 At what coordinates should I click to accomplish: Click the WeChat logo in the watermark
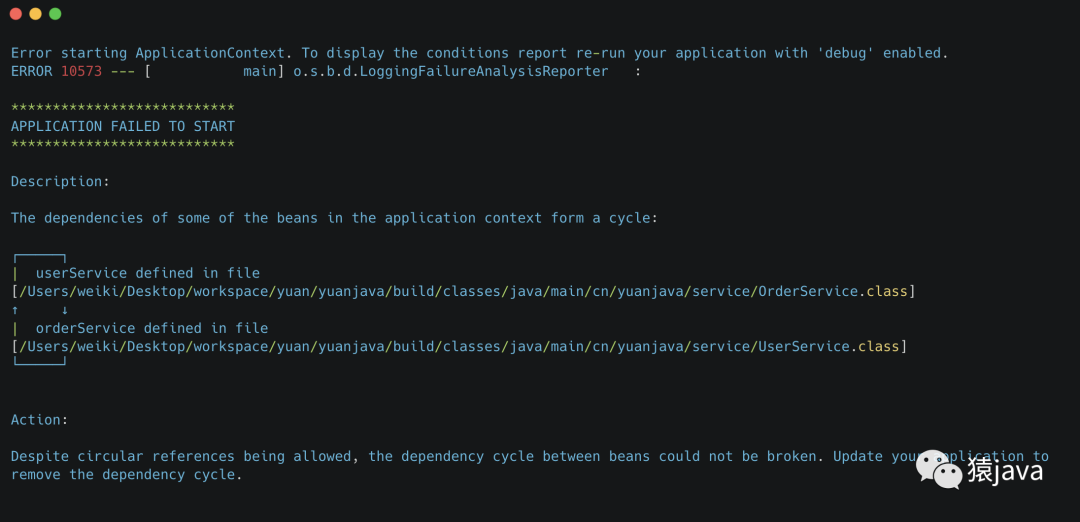pos(939,469)
